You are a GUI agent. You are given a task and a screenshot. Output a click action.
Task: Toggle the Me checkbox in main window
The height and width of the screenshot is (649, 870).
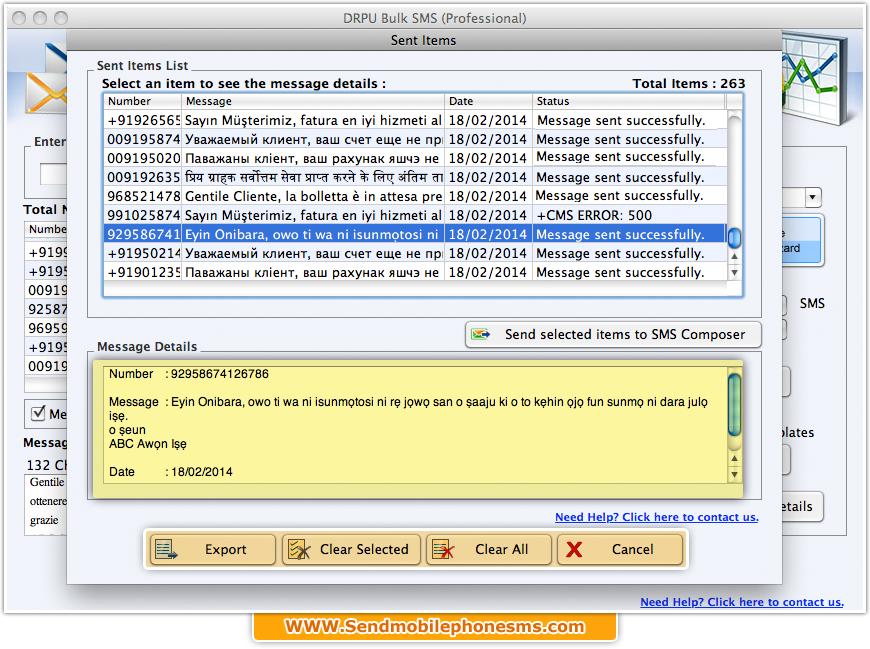click(x=38, y=413)
